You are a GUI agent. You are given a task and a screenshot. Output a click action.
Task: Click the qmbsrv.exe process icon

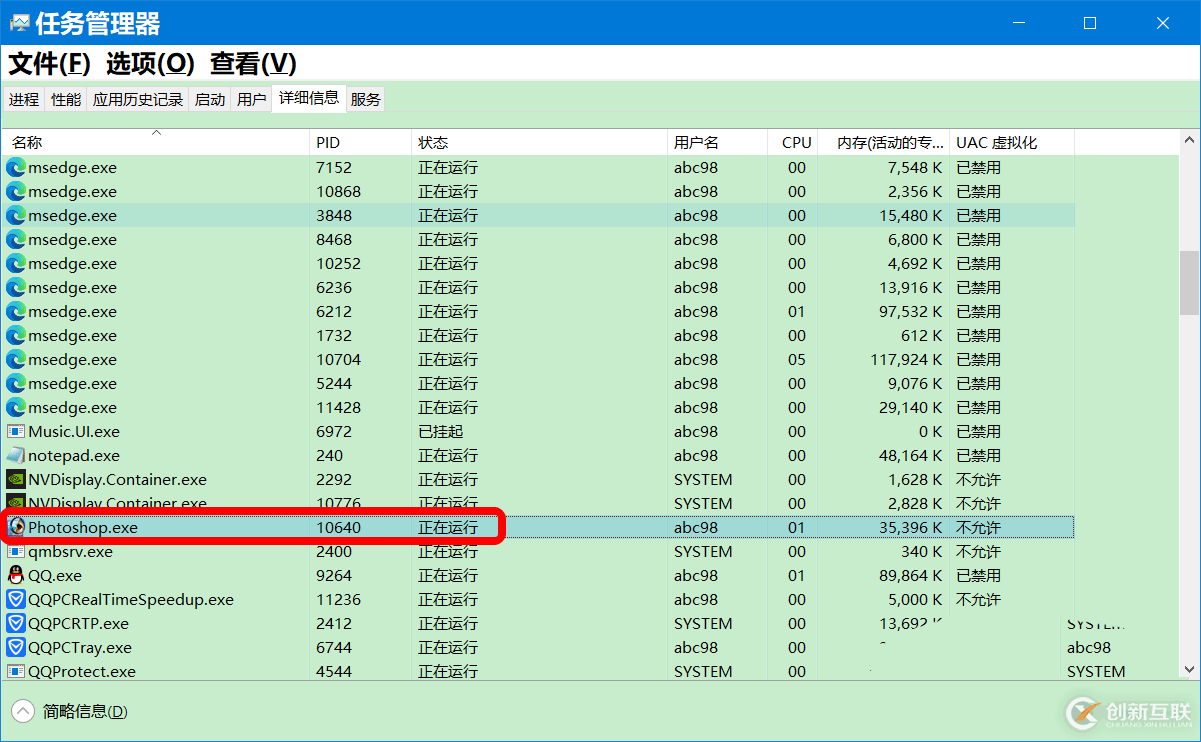[x=16, y=551]
